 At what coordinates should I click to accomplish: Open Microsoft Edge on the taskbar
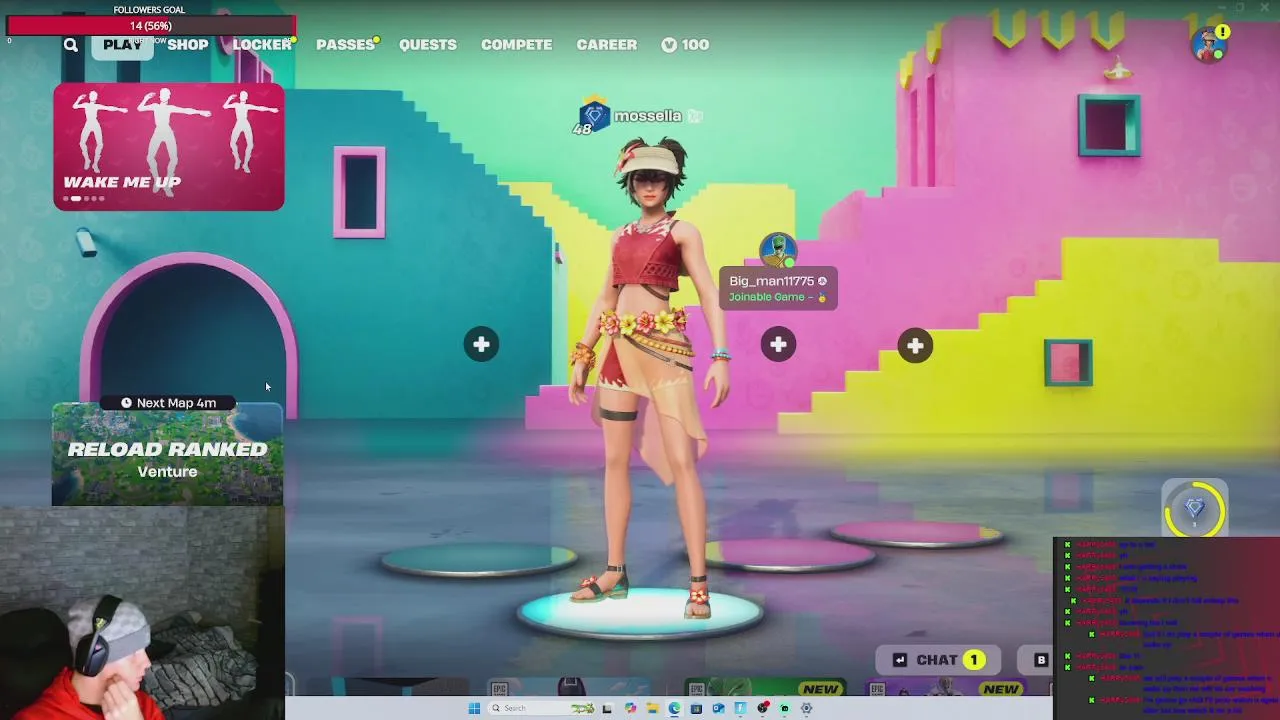[x=674, y=708]
